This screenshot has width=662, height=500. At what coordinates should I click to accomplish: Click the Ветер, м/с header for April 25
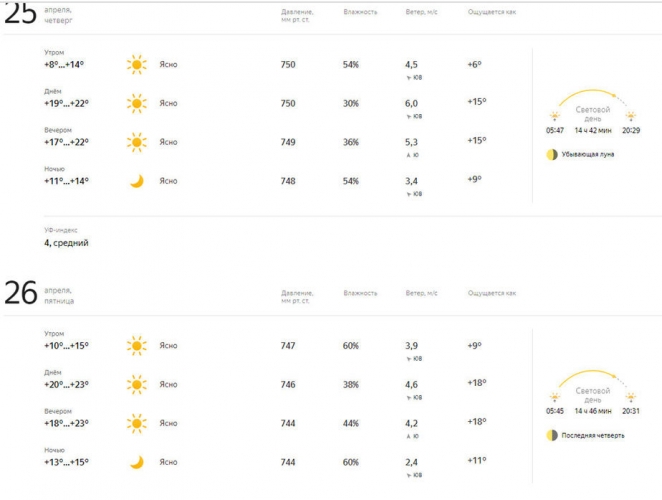point(421,12)
